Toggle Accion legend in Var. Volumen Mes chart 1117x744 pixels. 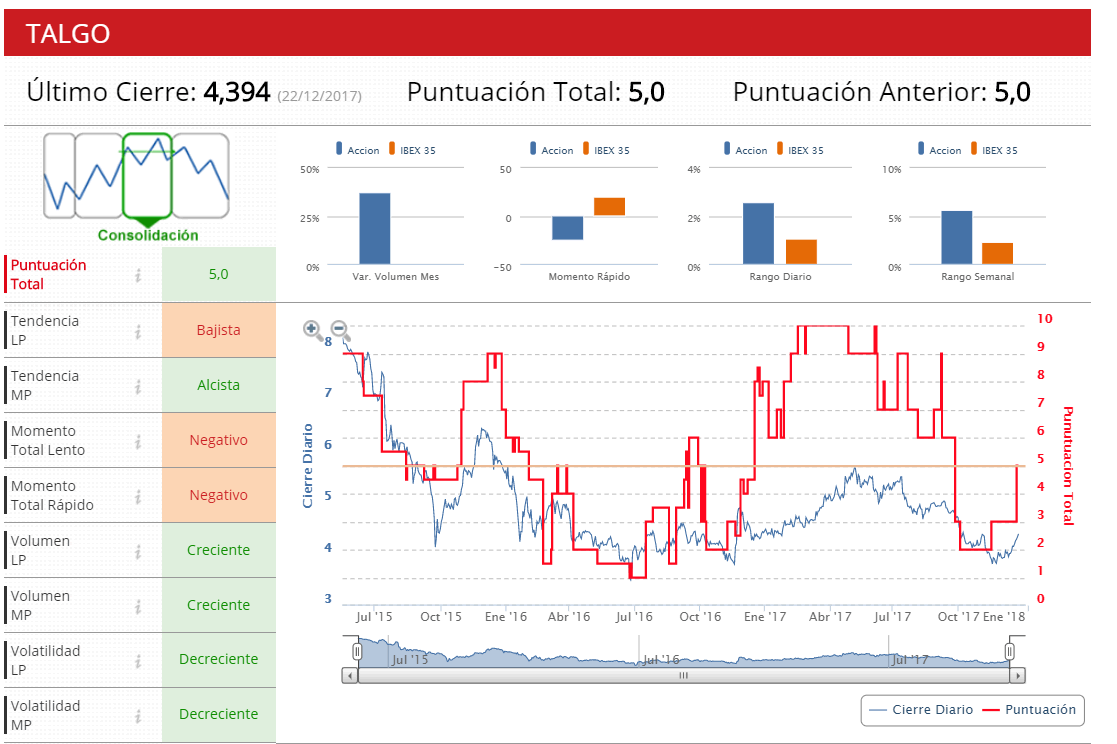(357, 150)
